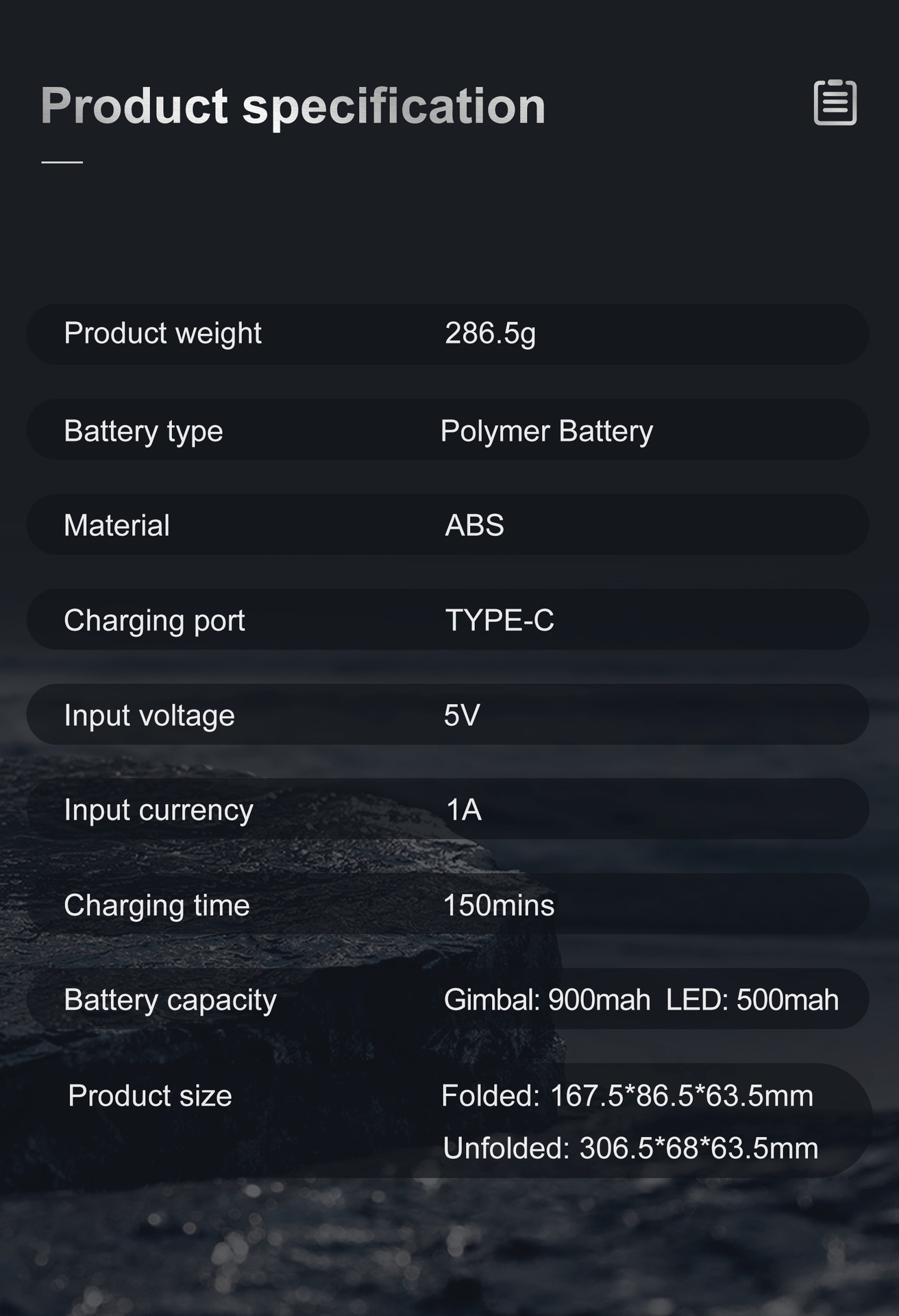Viewport: 899px width, 1316px height.
Task: Click the 5V voltage value
Action: 462,716
